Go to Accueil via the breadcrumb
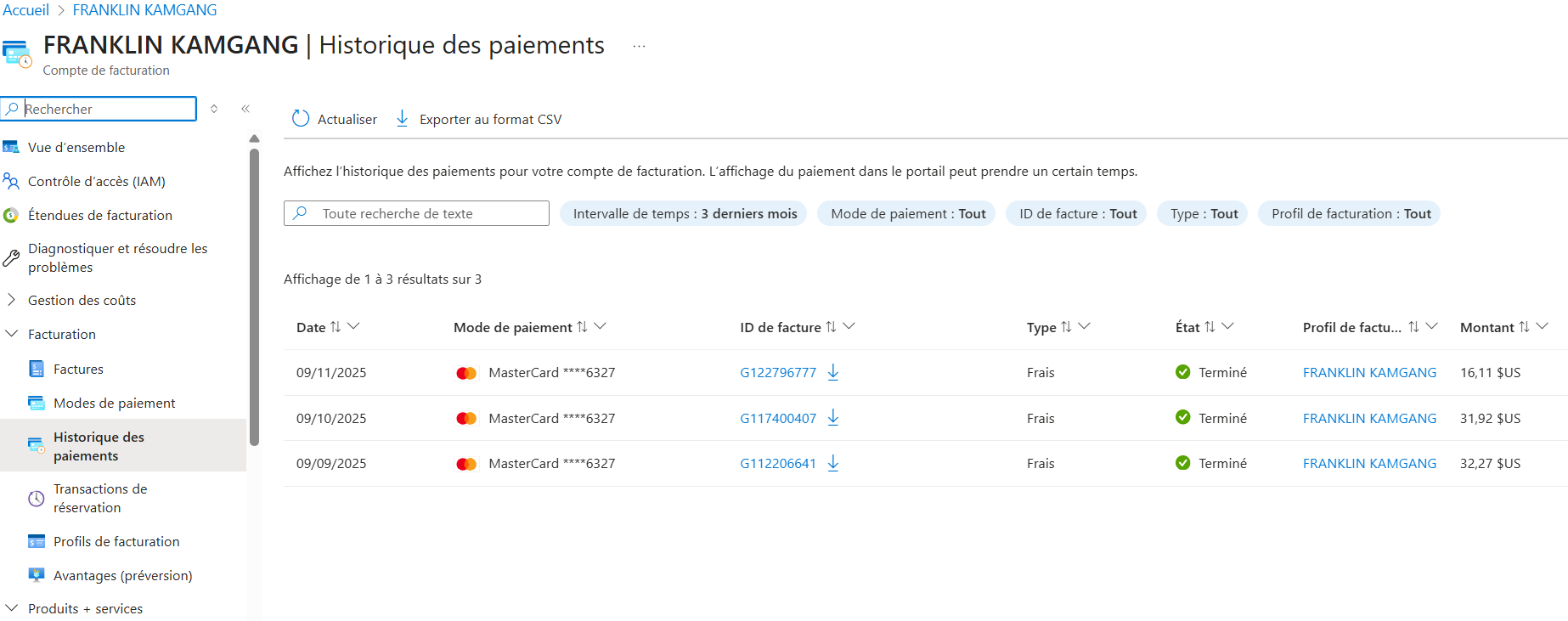 pyautogui.click(x=26, y=10)
